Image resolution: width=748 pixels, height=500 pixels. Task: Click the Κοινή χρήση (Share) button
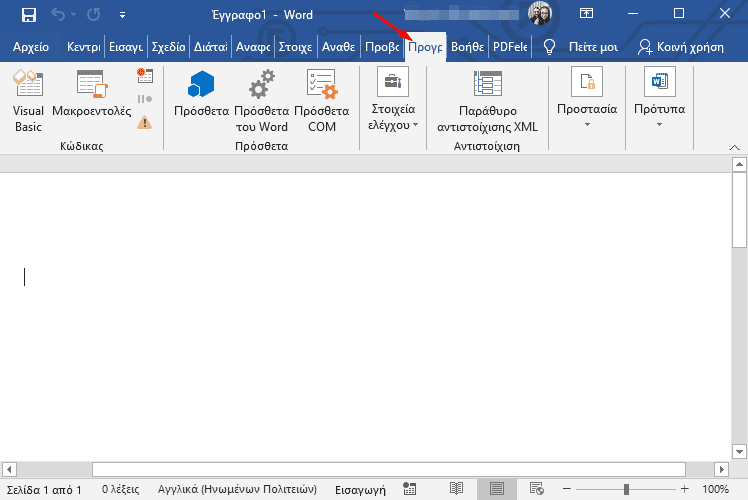click(681, 47)
